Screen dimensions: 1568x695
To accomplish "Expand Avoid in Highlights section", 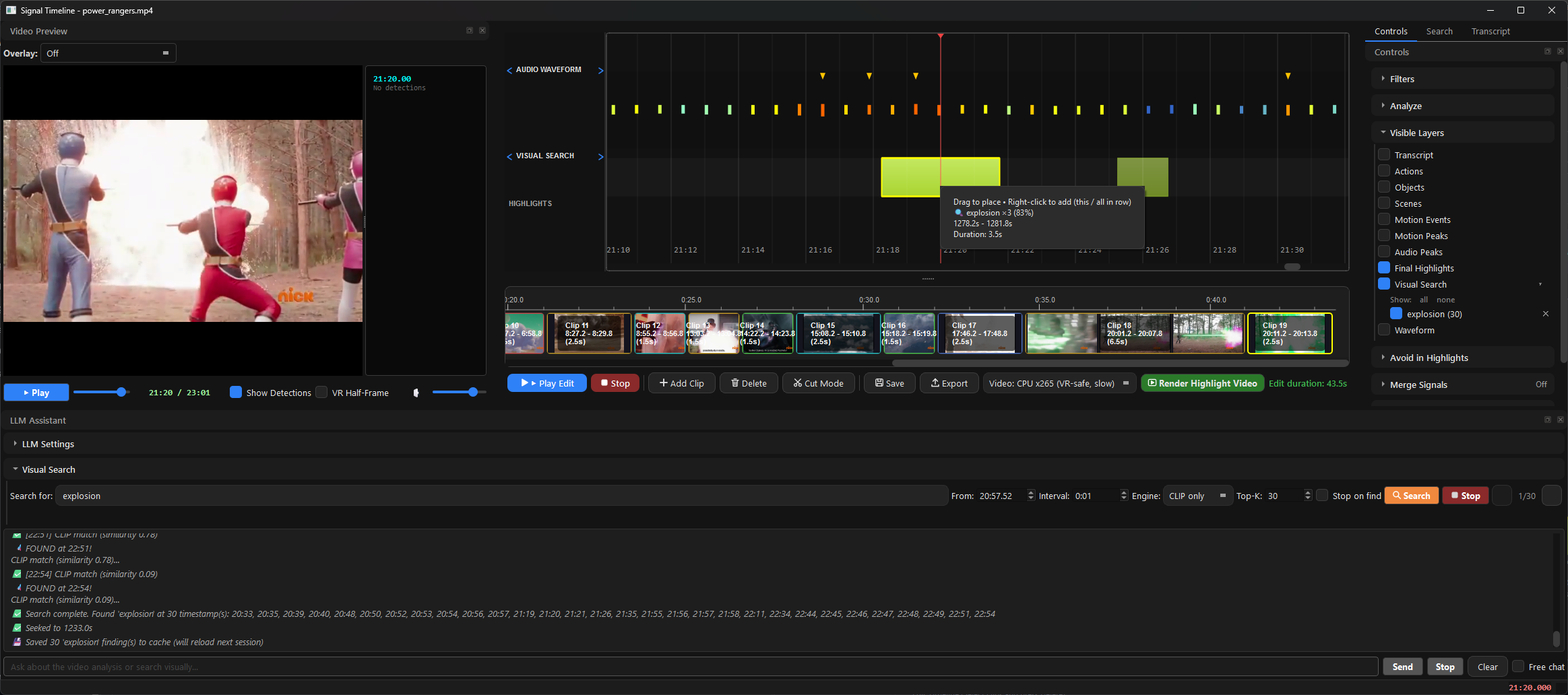I will [x=1462, y=358].
